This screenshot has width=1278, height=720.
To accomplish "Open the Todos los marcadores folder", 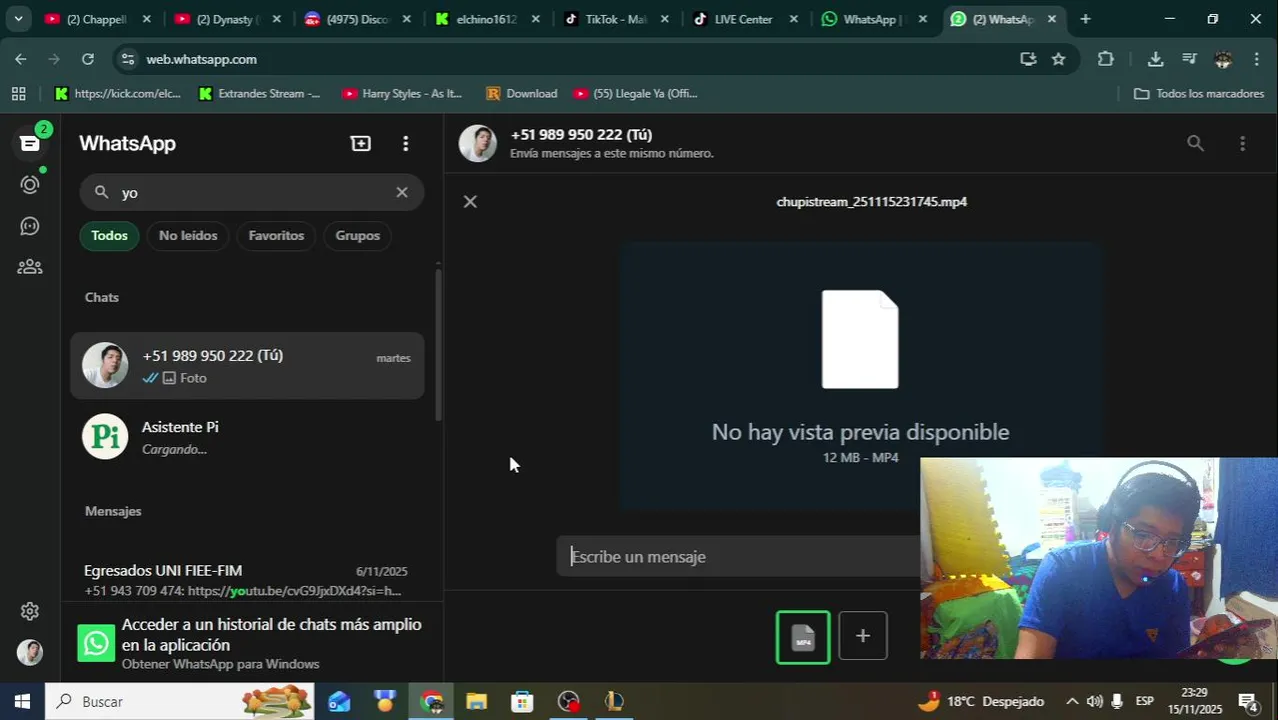I will click(x=1199, y=93).
